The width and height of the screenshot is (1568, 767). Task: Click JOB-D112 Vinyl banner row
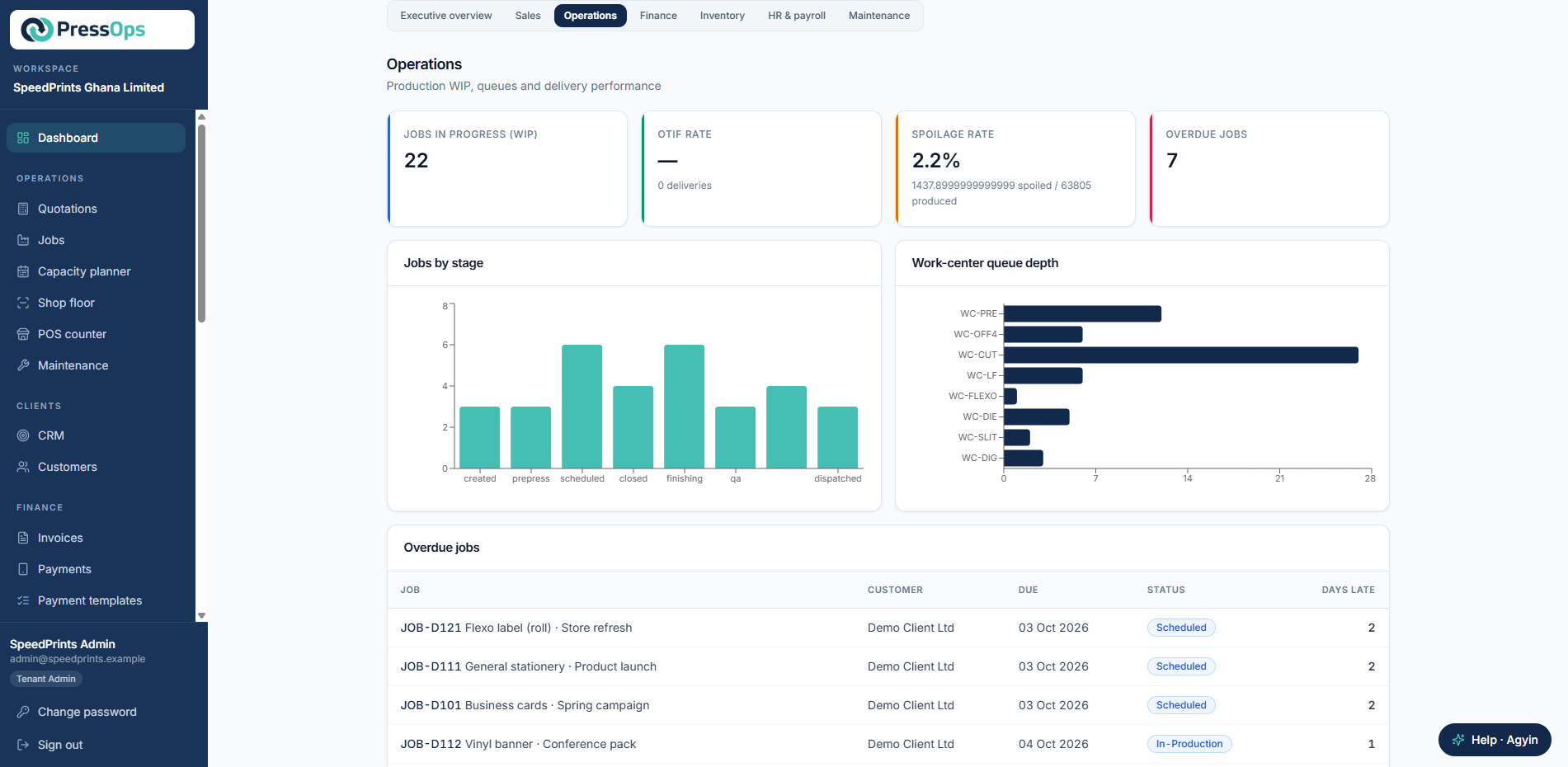pos(888,744)
